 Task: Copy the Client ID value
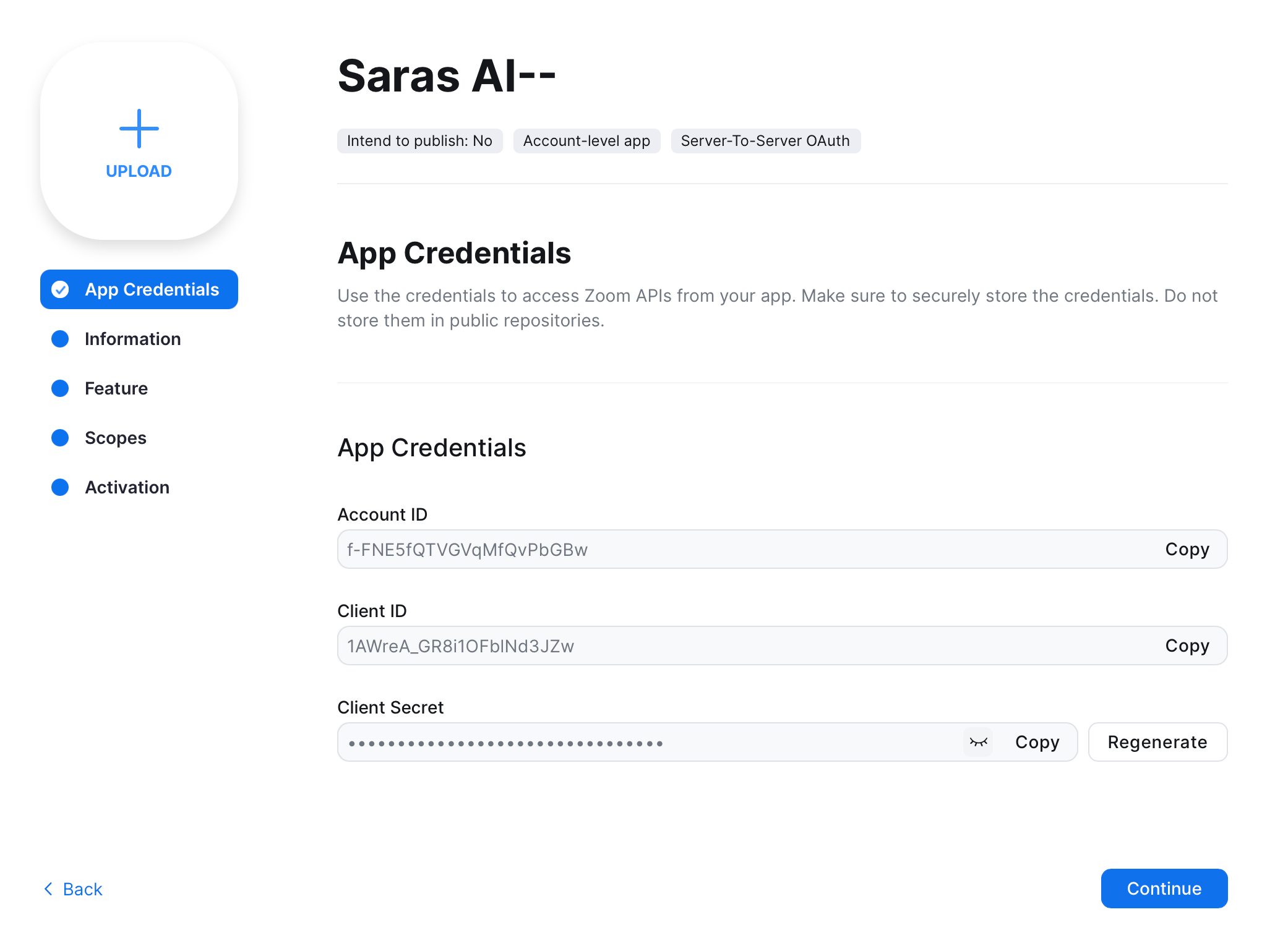click(1187, 646)
